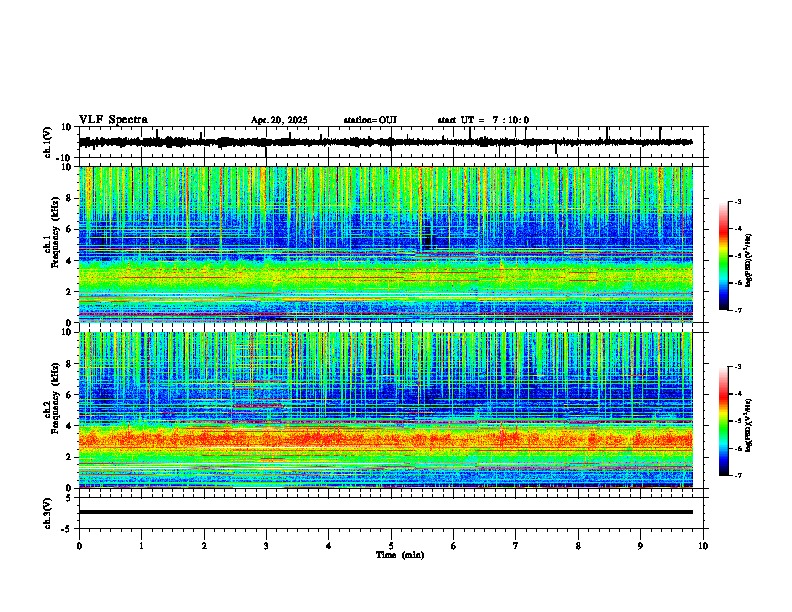Click the "Time (min)" axis title

[400, 555]
